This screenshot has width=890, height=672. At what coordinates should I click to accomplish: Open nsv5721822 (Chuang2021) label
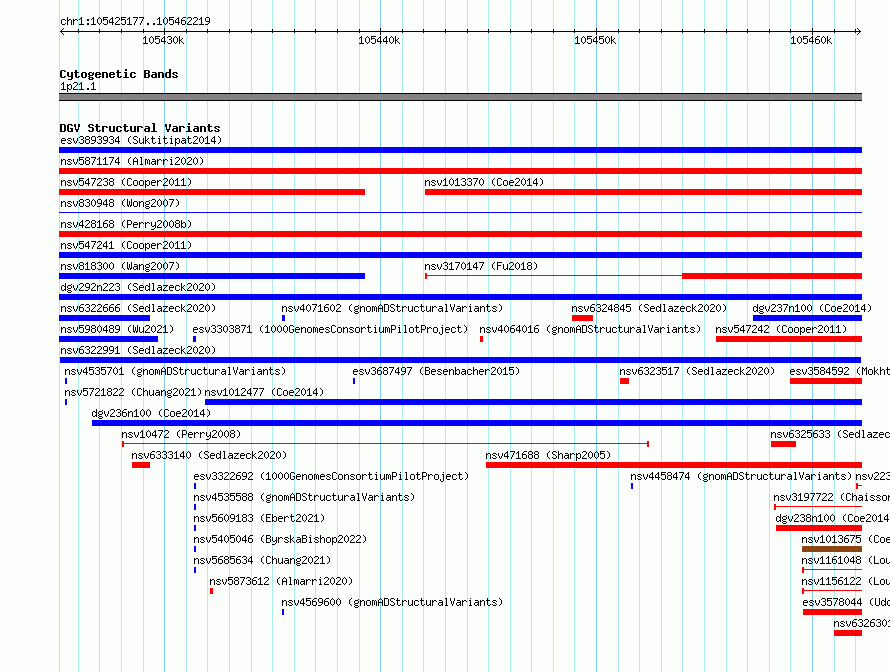(x=133, y=392)
